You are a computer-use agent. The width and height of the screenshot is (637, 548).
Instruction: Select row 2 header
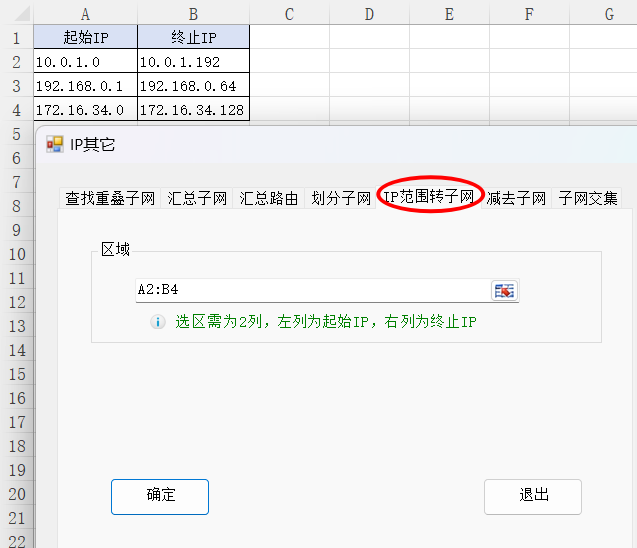[x=17, y=62]
